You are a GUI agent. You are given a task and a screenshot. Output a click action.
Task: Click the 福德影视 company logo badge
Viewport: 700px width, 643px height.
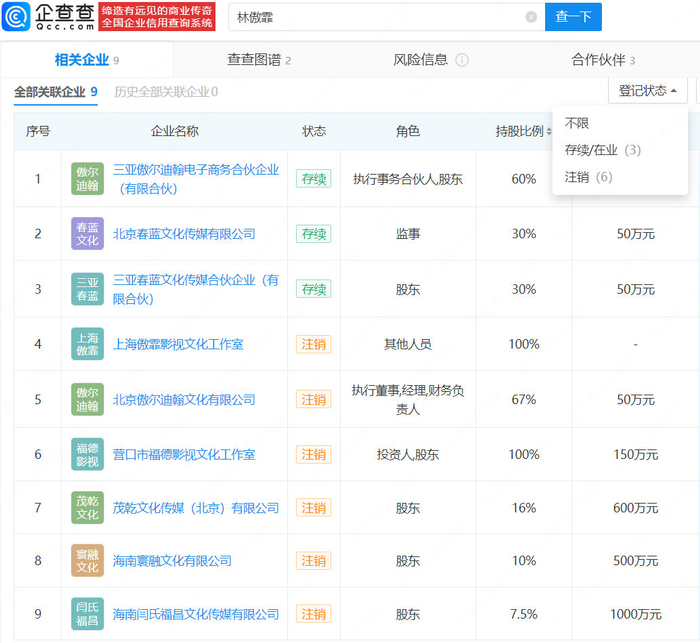[88, 455]
